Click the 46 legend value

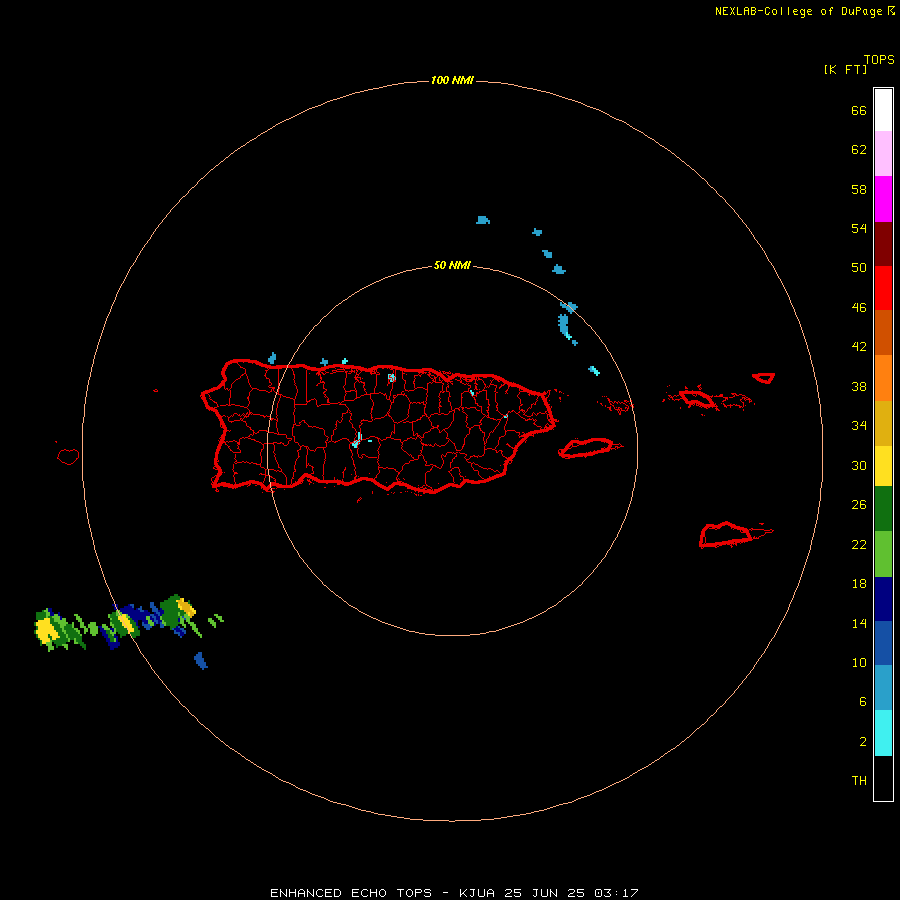859,308
